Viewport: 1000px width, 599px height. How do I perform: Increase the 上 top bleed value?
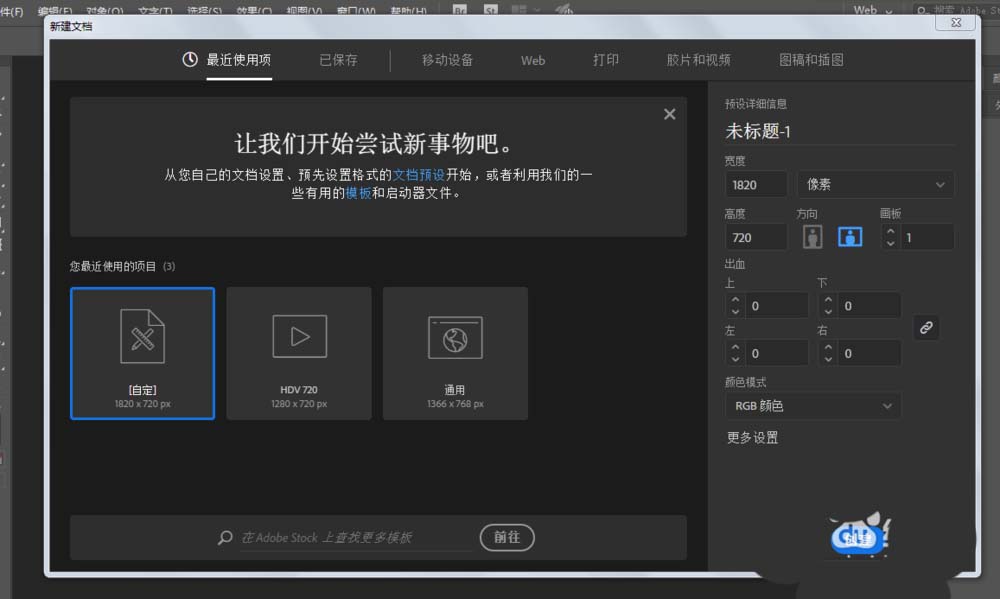[x=735, y=300]
